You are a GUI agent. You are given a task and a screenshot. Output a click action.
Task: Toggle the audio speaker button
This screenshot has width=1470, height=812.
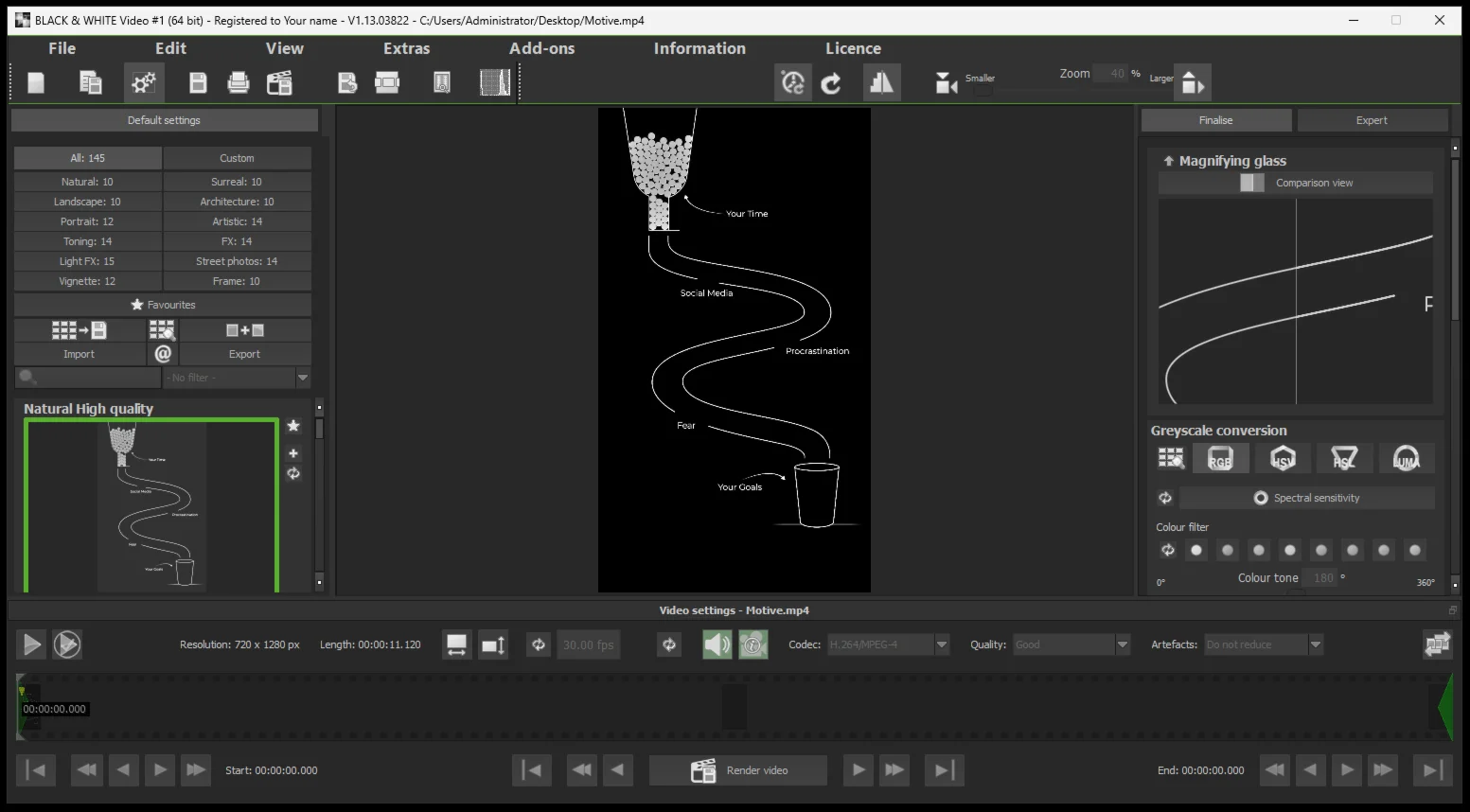click(717, 644)
